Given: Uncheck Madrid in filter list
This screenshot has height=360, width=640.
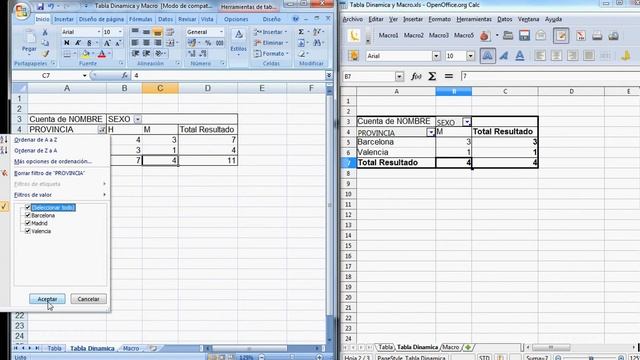Looking at the screenshot, I should point(28,223).
